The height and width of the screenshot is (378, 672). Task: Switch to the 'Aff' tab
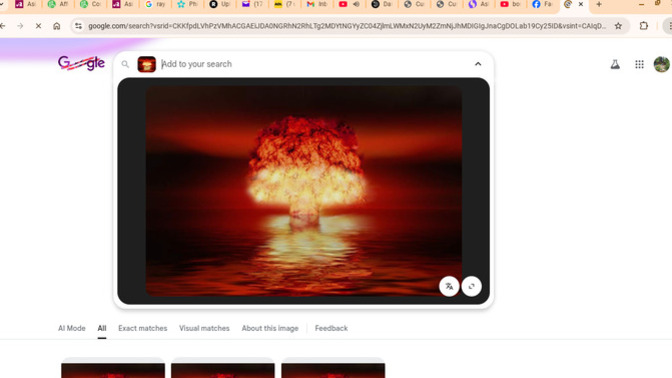click(x=58, y=4)
